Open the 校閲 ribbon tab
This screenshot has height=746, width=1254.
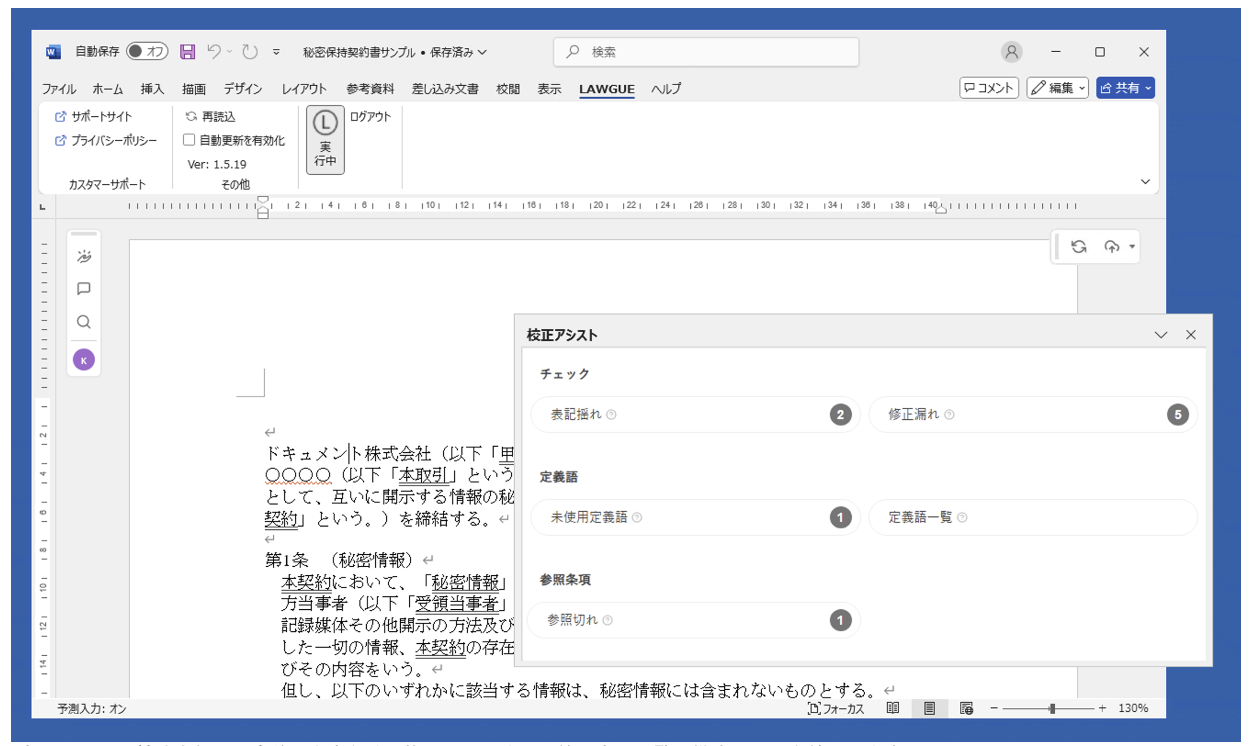[x=508, y=89]
